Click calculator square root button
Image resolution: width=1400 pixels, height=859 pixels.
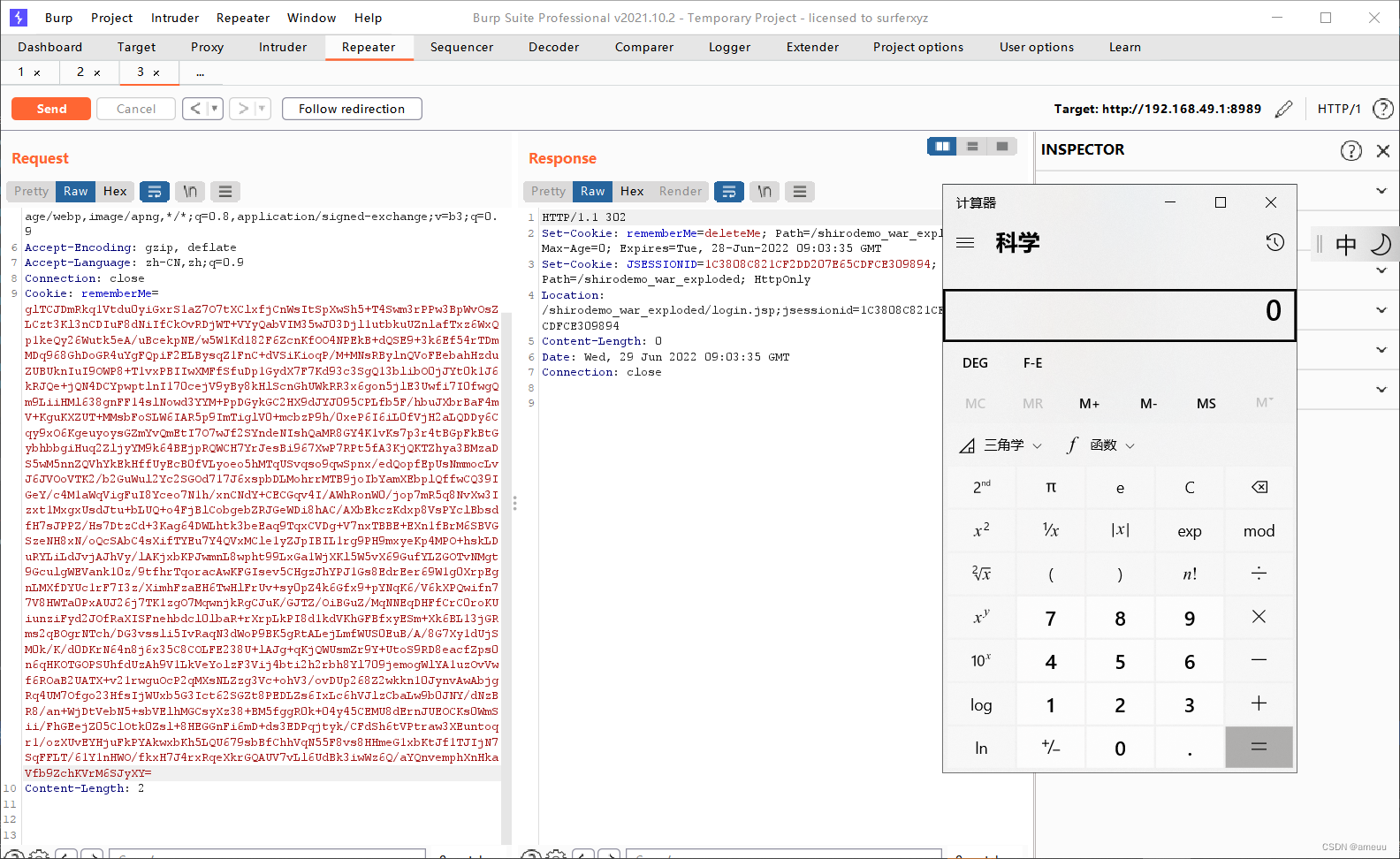(x=981, y=574)
